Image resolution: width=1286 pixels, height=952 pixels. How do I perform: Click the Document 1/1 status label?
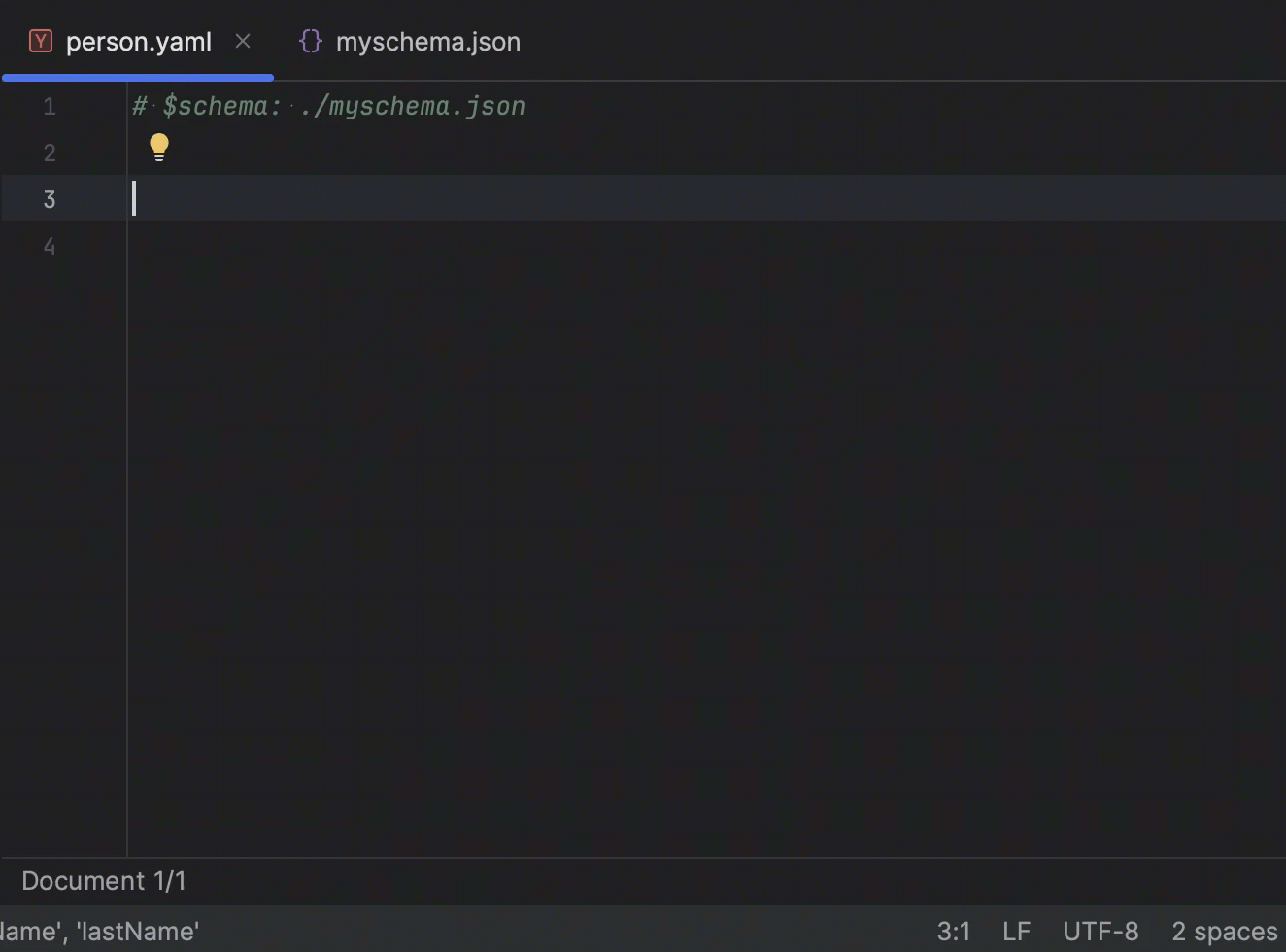pos(103,880)
